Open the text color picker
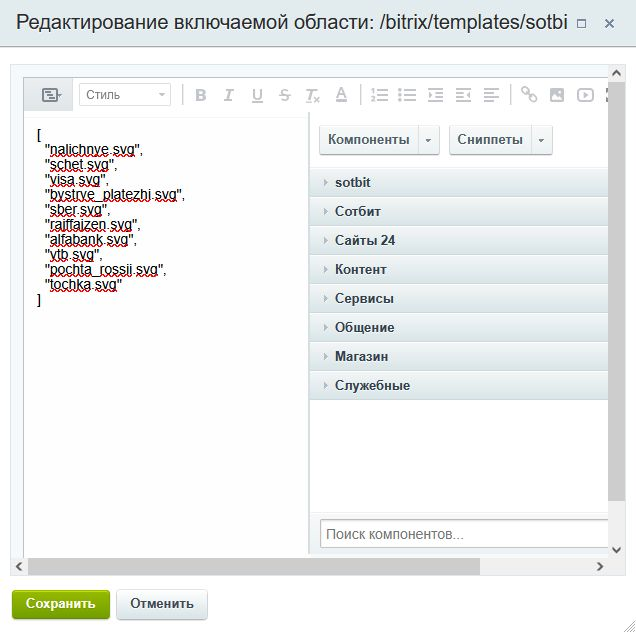Viewport: 636px width, 633px height. 341,95
